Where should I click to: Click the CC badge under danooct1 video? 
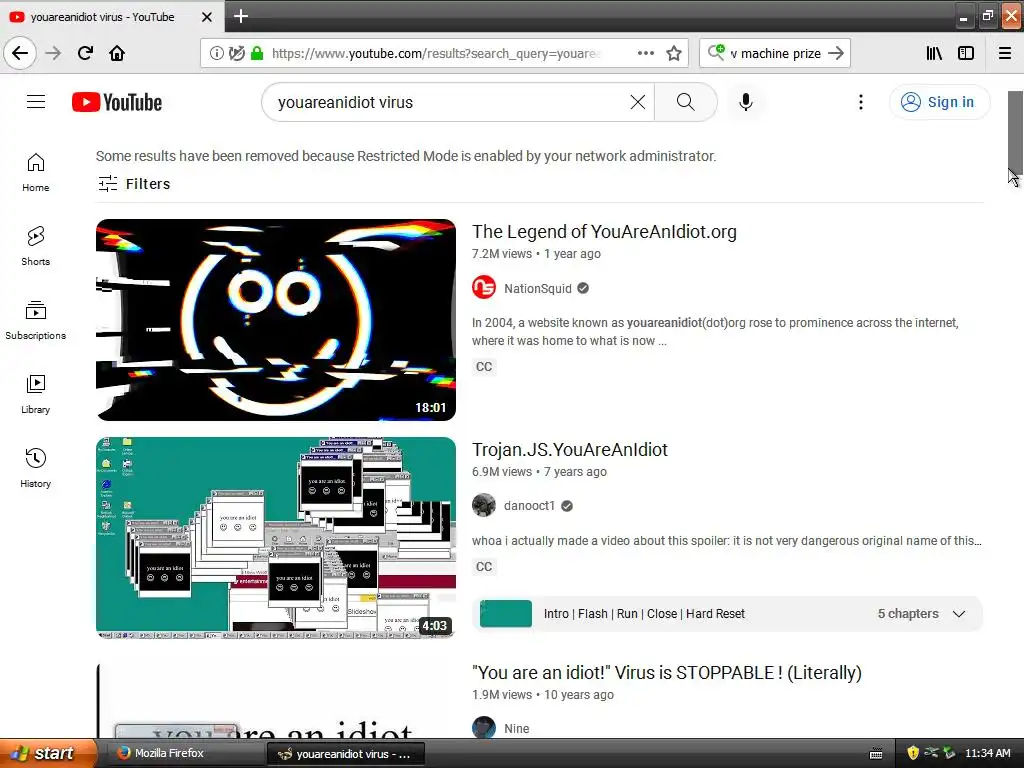pyautogui.click(x=484, y=566)
